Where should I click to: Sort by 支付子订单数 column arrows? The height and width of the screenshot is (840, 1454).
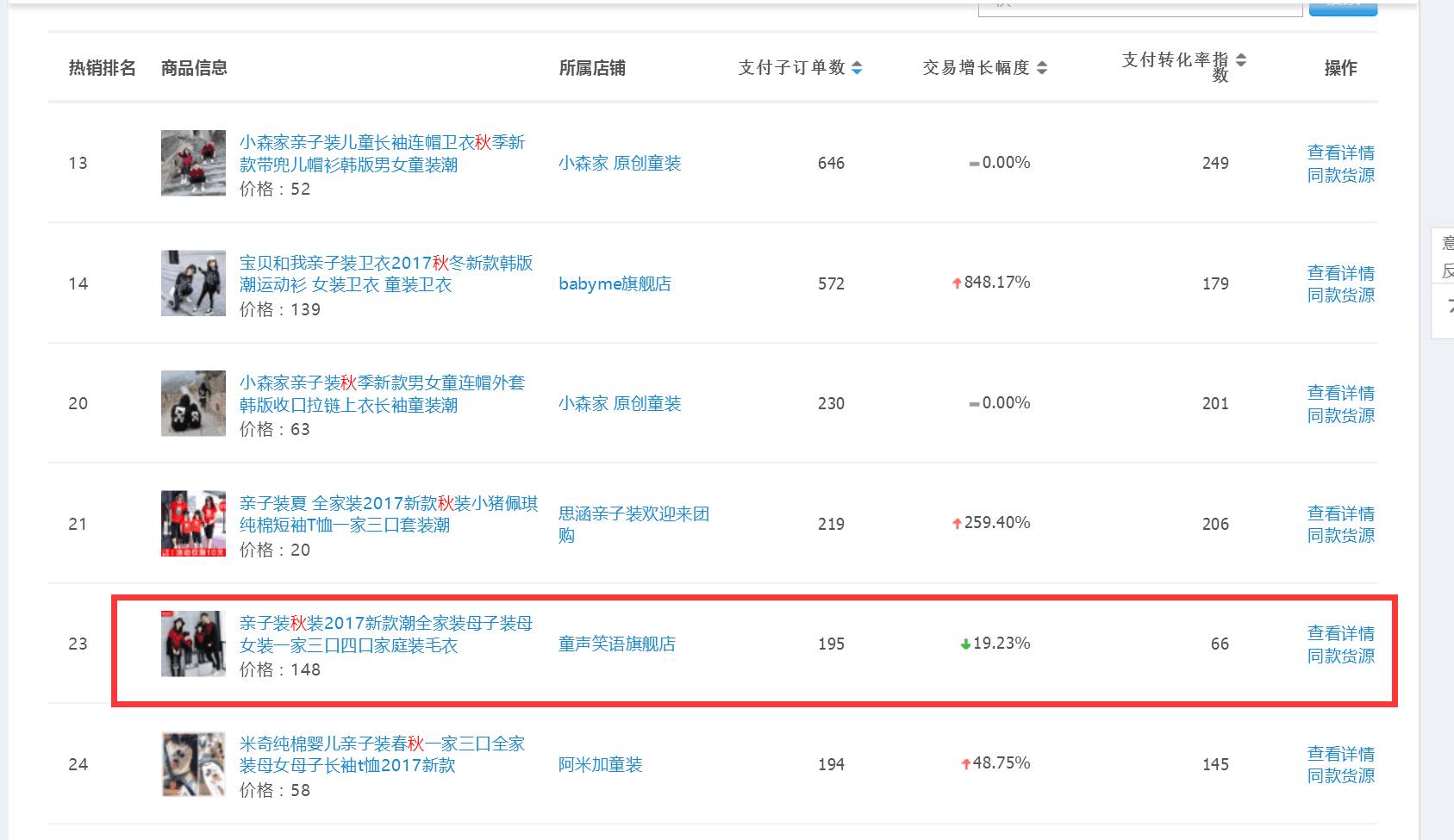click(x=857, y=68)
